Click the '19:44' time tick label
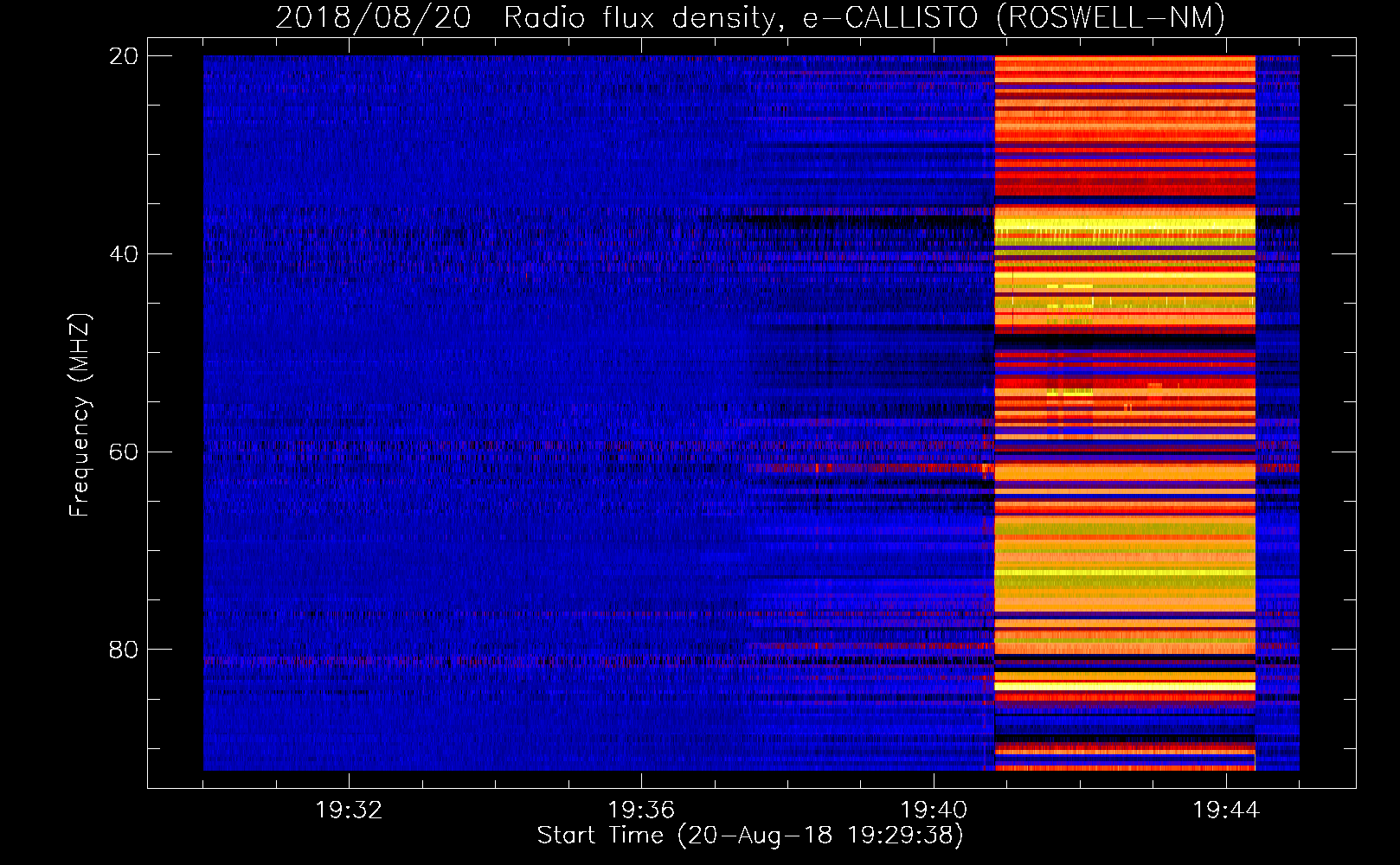Image resolution: width=1400 pixels, height=865 pixels. (1226, 811)
